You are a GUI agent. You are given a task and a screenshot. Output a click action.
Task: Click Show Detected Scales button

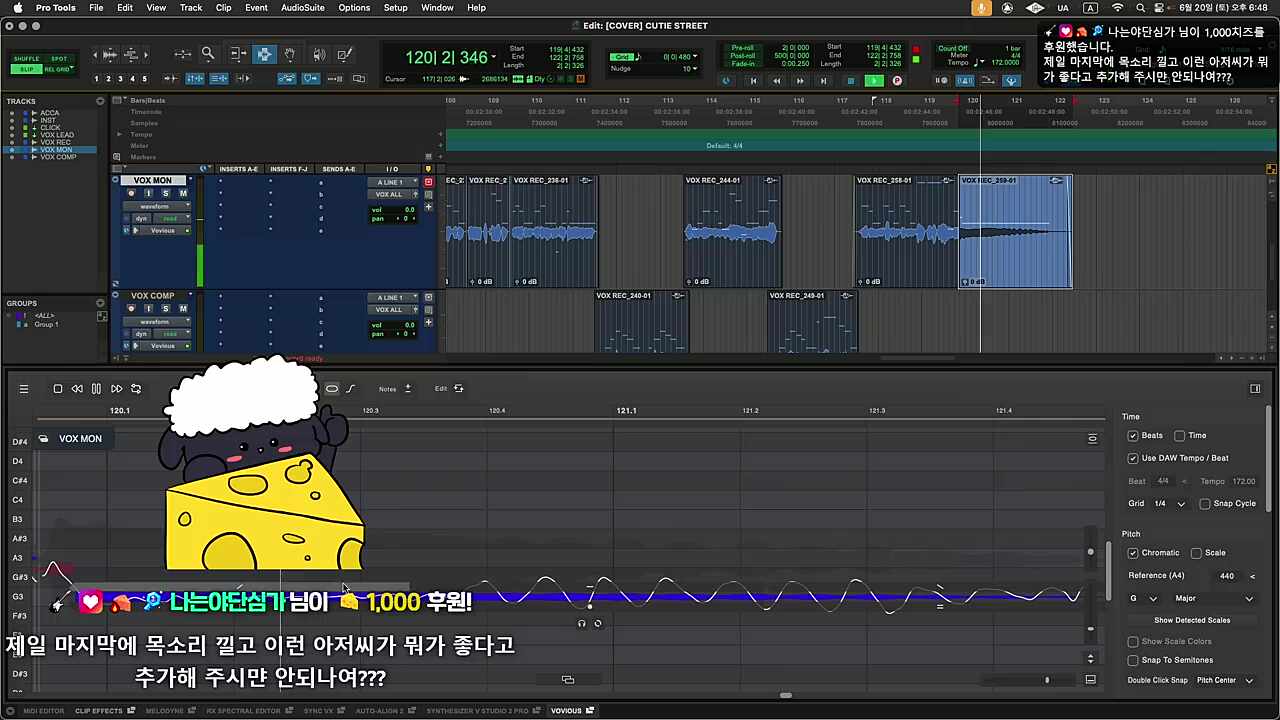click(1192, 620)
